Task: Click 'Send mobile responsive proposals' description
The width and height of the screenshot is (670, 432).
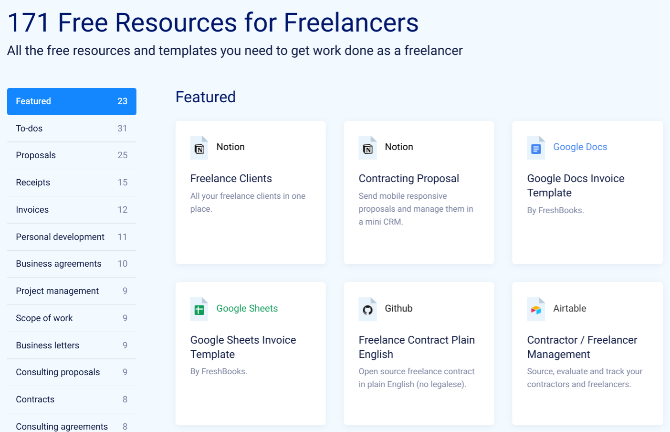Action: click(416, 209)
